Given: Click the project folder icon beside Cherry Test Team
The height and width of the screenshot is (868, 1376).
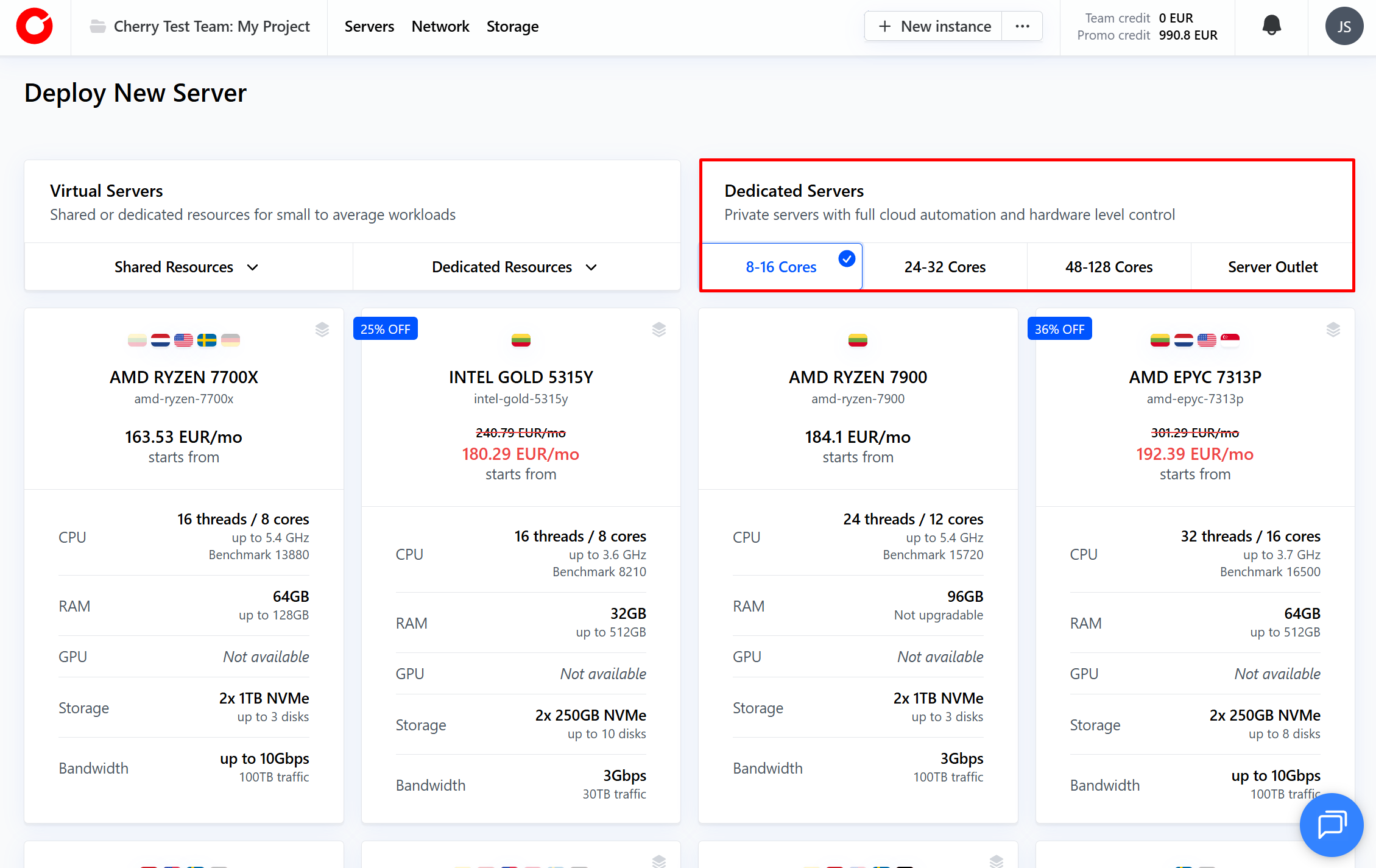Looking at the screenshot, I should 97,26.
